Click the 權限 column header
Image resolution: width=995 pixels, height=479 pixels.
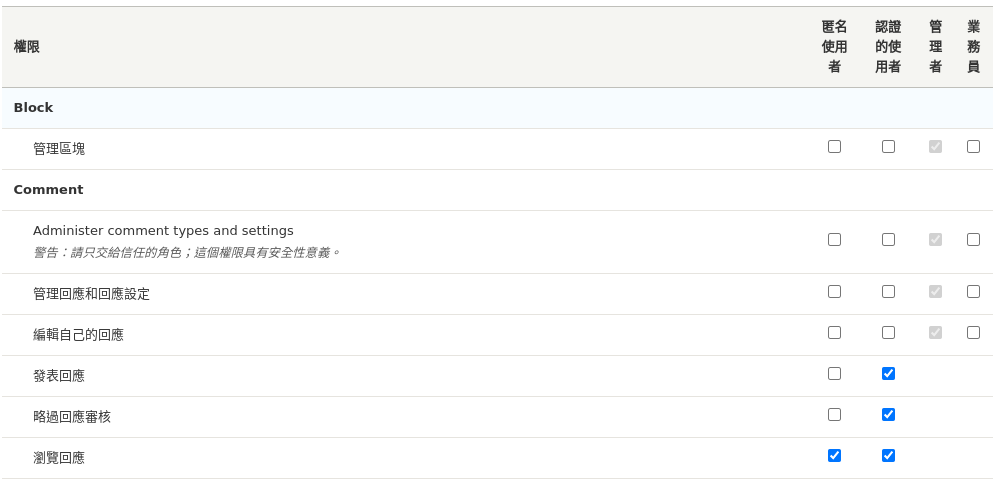coord(27,47)
